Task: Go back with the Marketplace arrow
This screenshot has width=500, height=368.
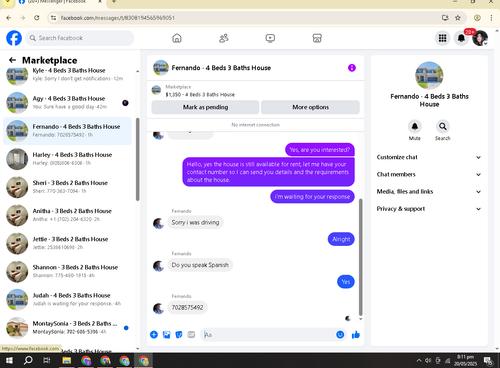Action: coord(12,60)
